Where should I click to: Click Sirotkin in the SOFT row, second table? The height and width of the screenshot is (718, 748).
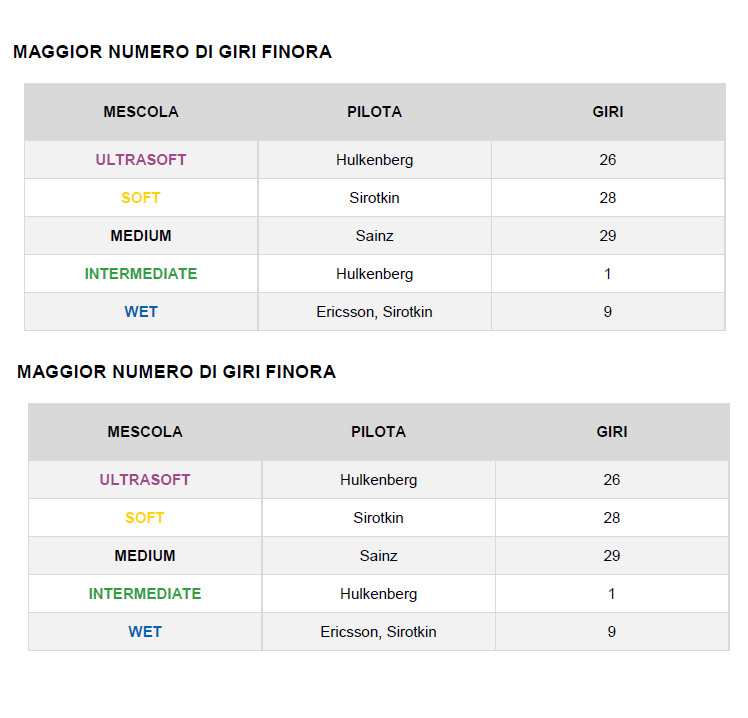(378, 518)
